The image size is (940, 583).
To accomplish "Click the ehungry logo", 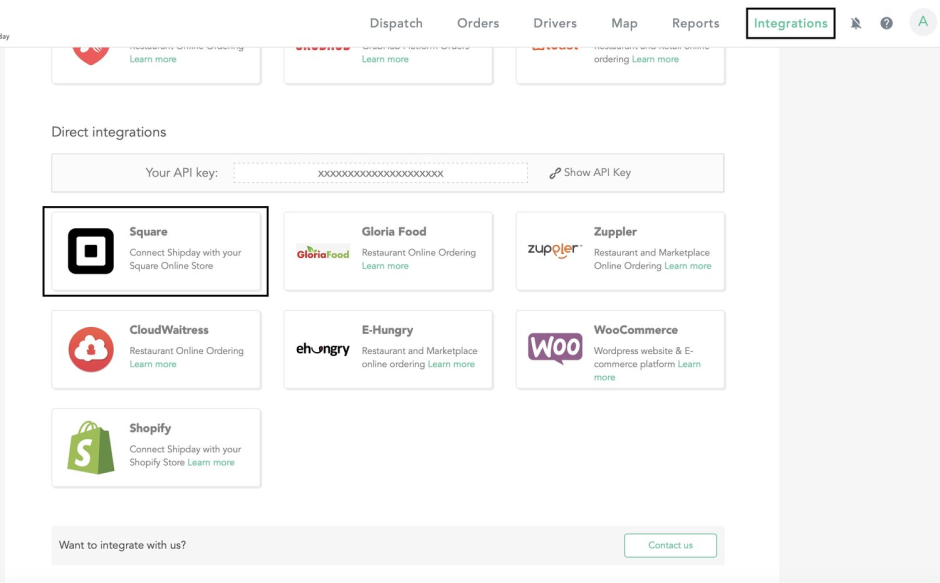I will point(323,348).
